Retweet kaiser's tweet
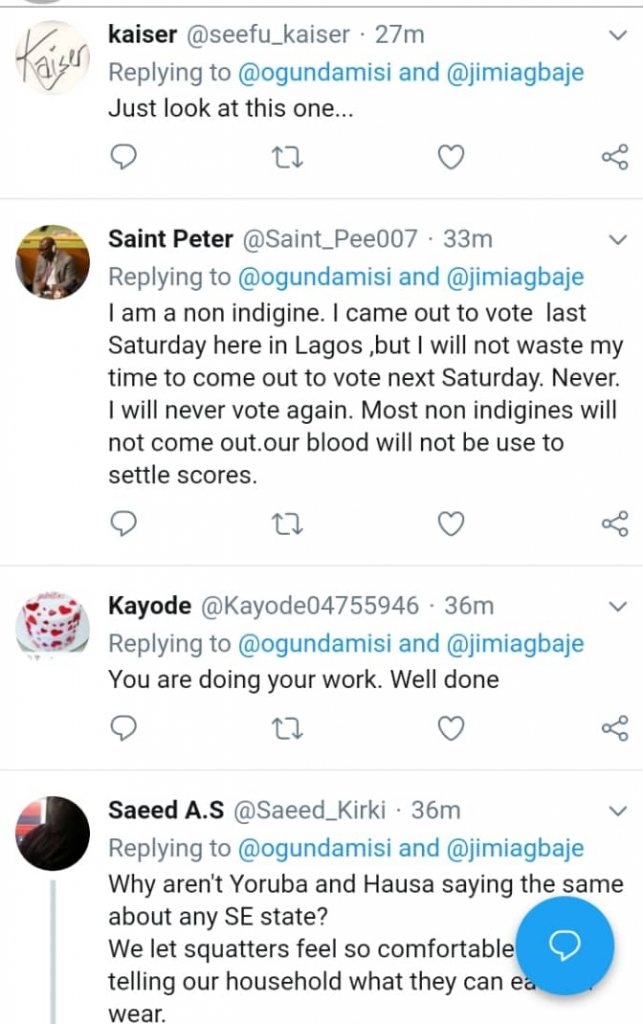The width and height of the screenshot is (643, 1024). tap(288, 157)
